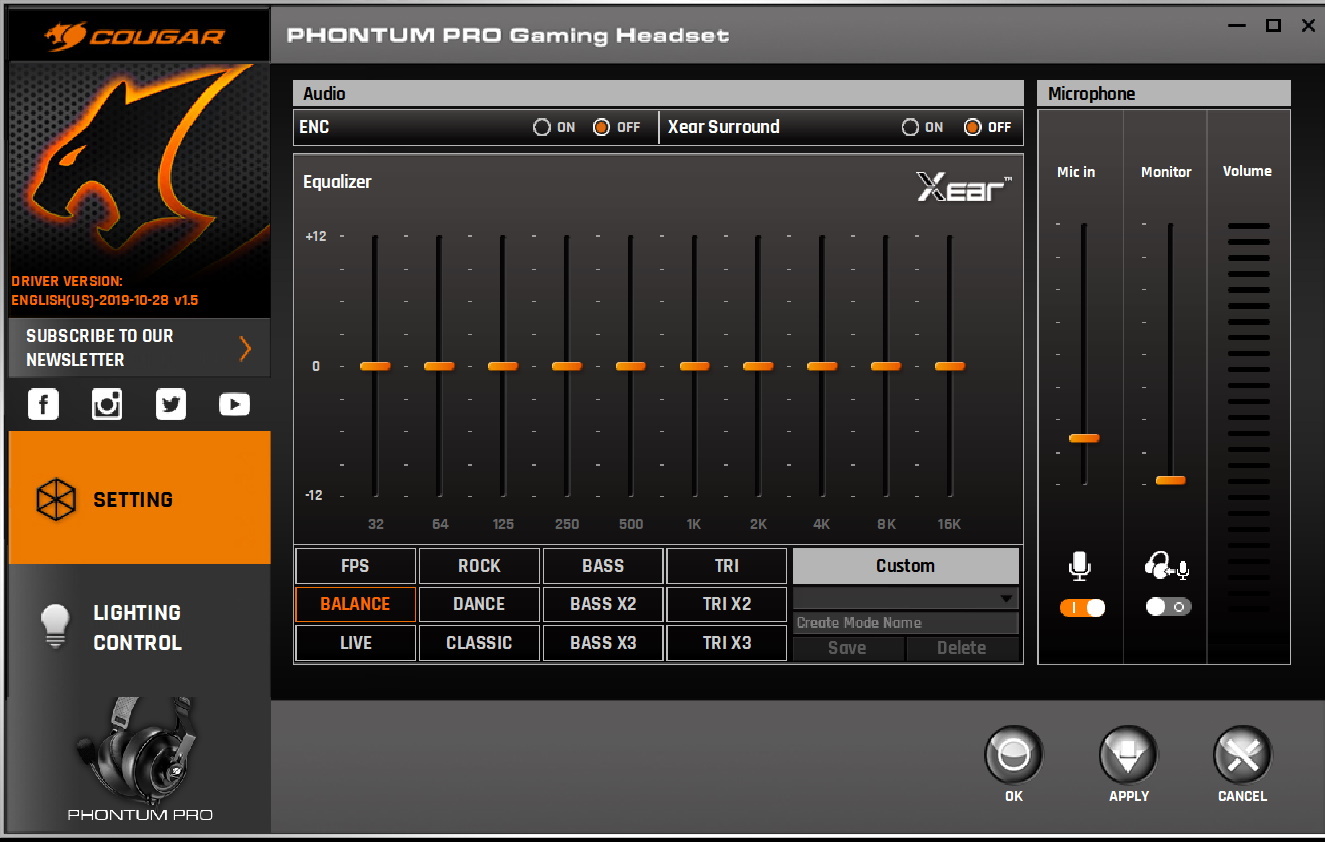
Task: Choose the BASS X3 equalizer preset
Action: click(x=603, y=643)
